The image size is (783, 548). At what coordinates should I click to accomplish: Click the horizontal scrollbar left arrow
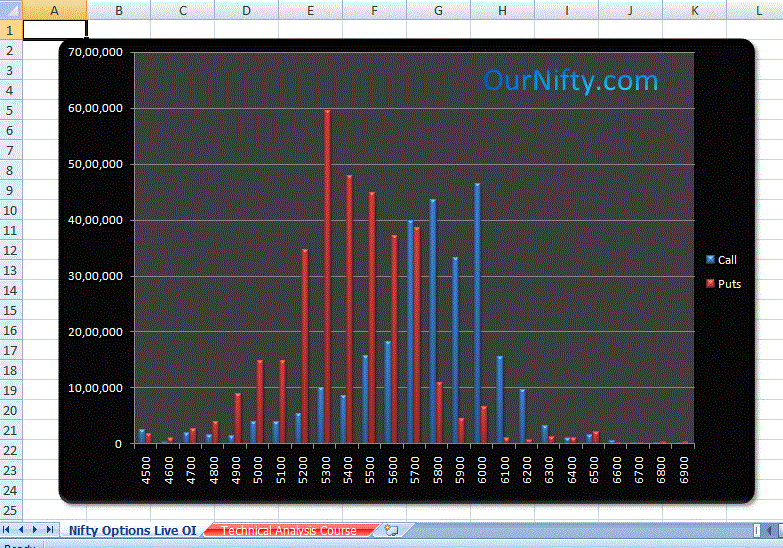point(770,530)
